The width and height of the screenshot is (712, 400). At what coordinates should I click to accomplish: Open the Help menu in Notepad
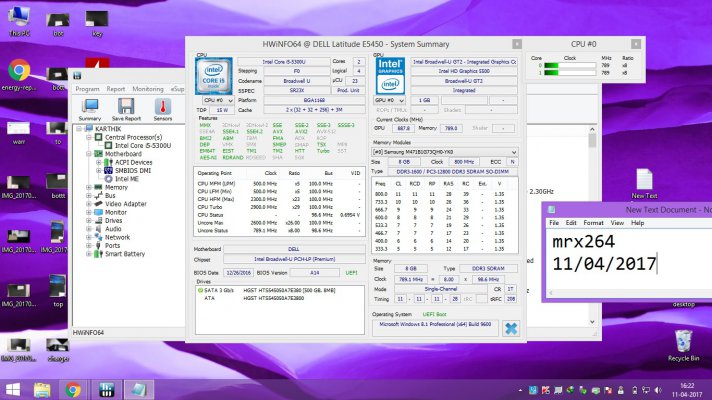point(637,223)
